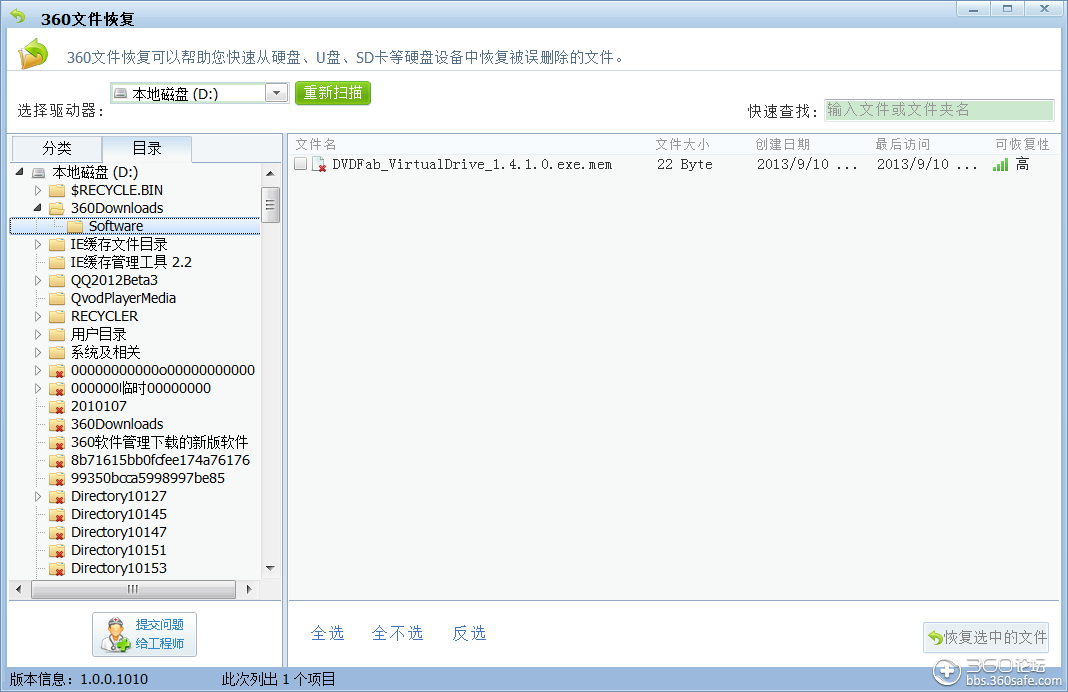Click deleted folder icon for 8b71615bb0fcfee174a76176
This screenshot has height=692, width=1068.
tap(57, 460)
